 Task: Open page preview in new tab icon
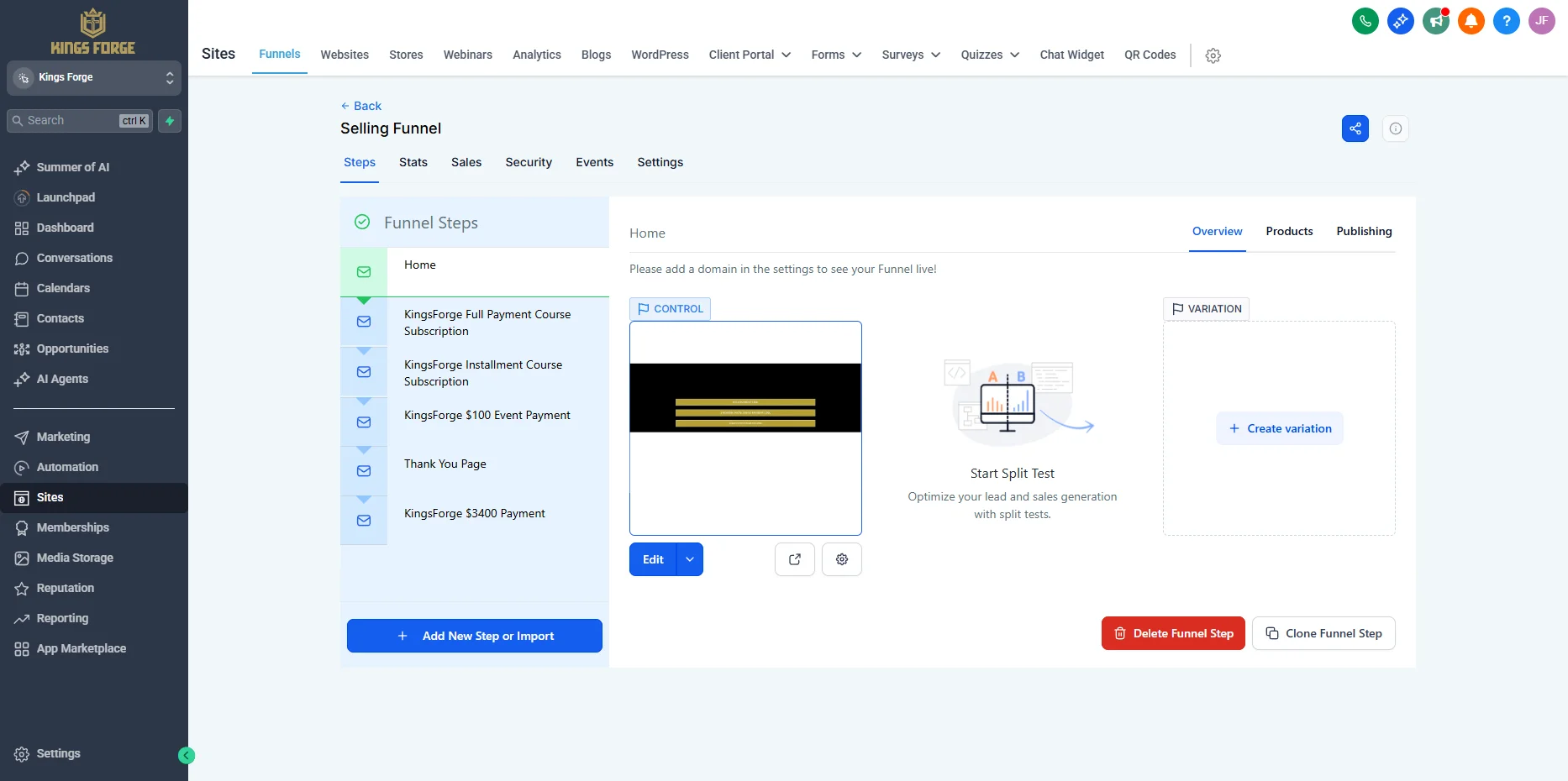pyautogui.click(x=795, y=559)
